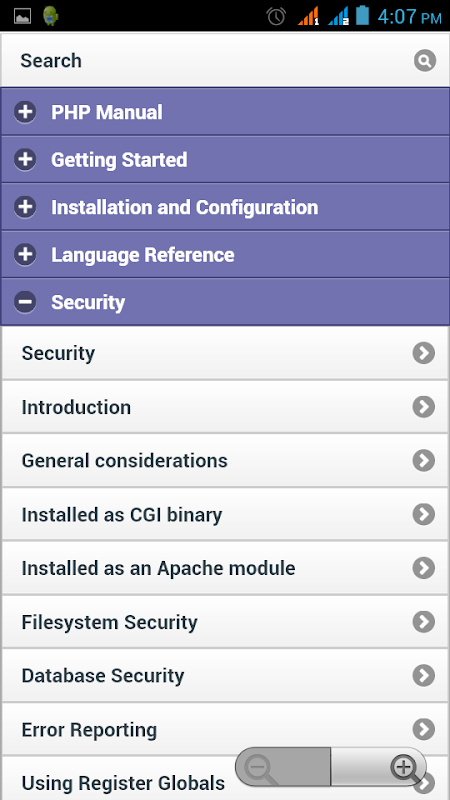Tap the battery status icon

pos(362,15)
